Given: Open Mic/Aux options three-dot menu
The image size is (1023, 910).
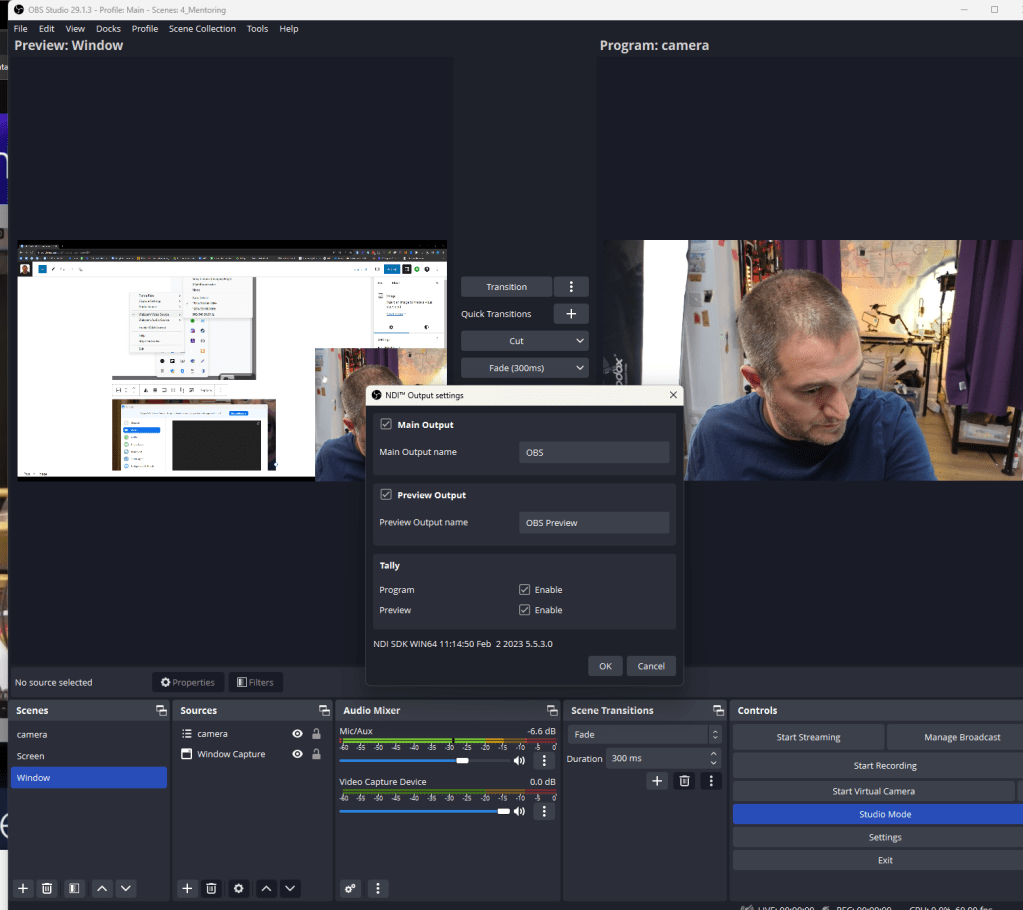Looking at the screenshot, I should click(x=544, y=761).
